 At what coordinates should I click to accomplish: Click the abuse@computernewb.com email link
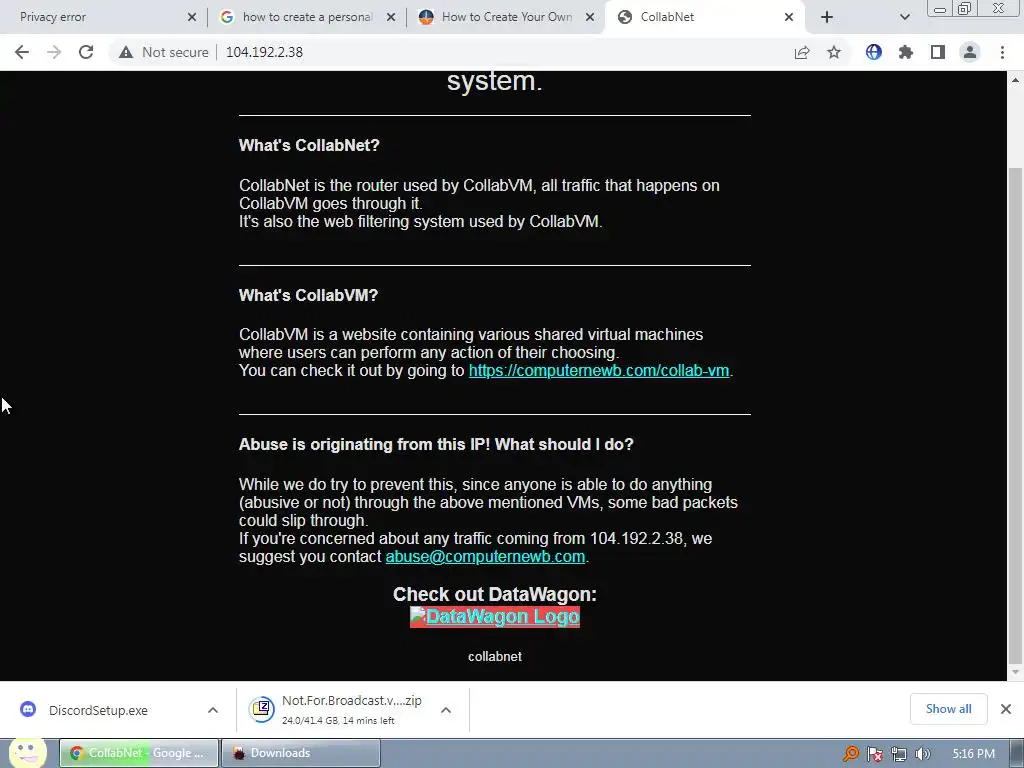coord(485,556)
